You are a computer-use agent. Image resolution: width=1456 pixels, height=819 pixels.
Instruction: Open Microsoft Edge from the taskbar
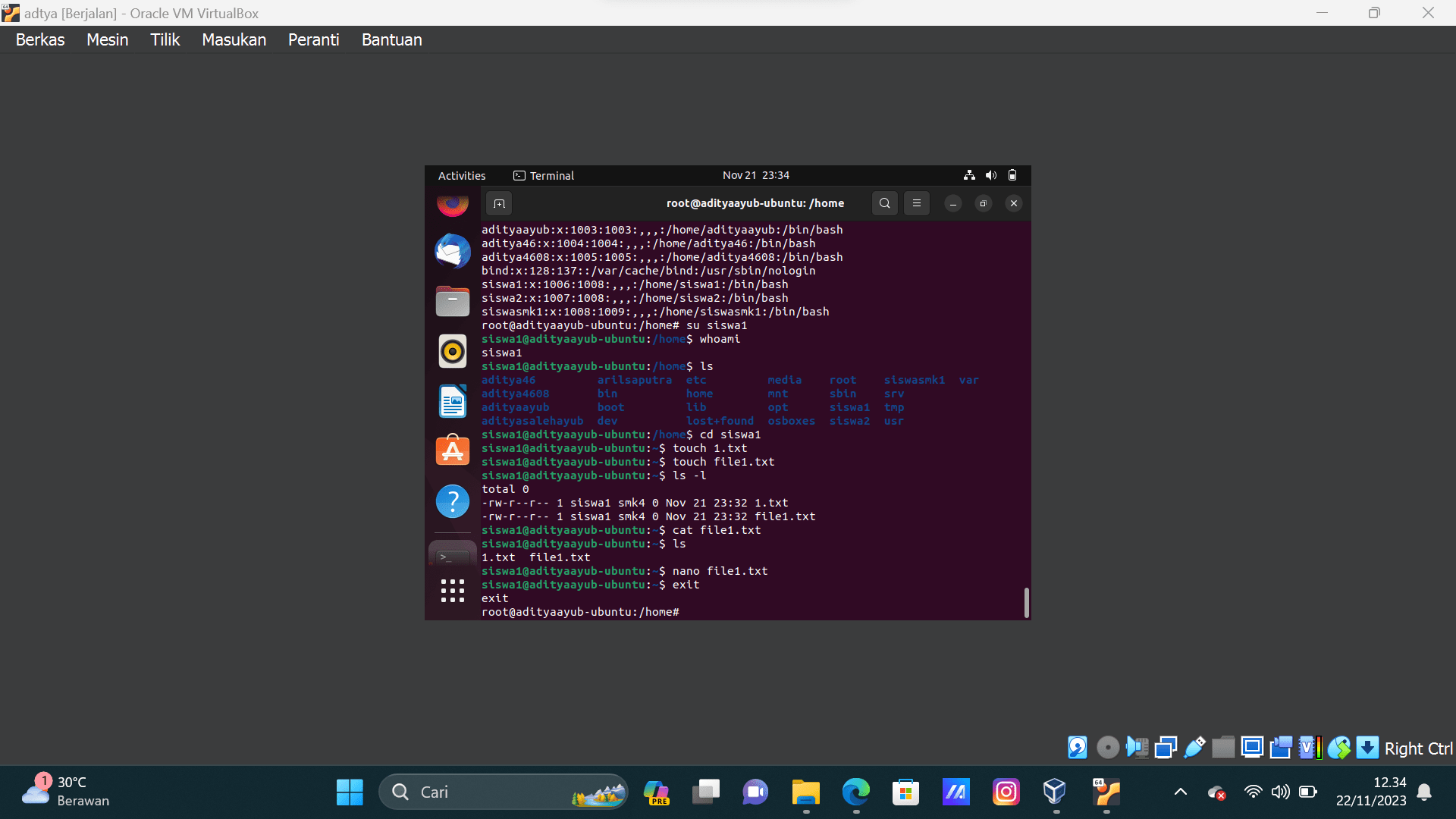coord(855,792)
